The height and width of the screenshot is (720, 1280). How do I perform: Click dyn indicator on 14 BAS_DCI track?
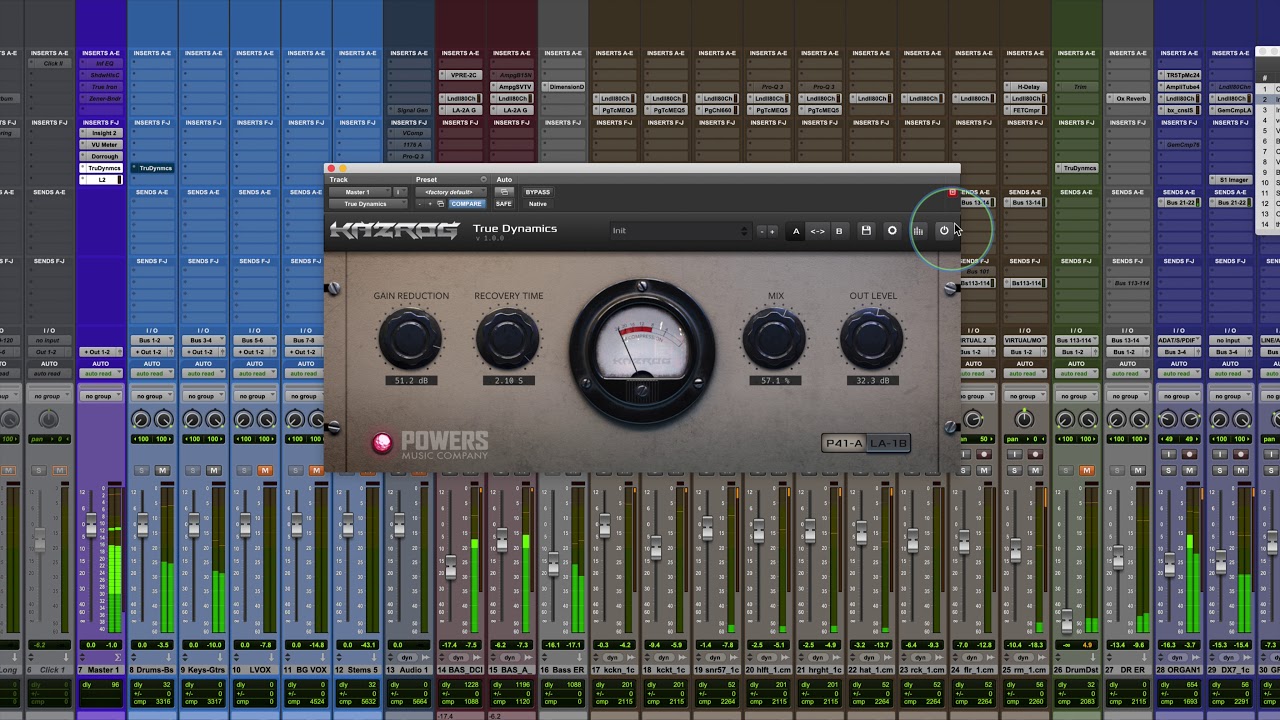[459, 657]
